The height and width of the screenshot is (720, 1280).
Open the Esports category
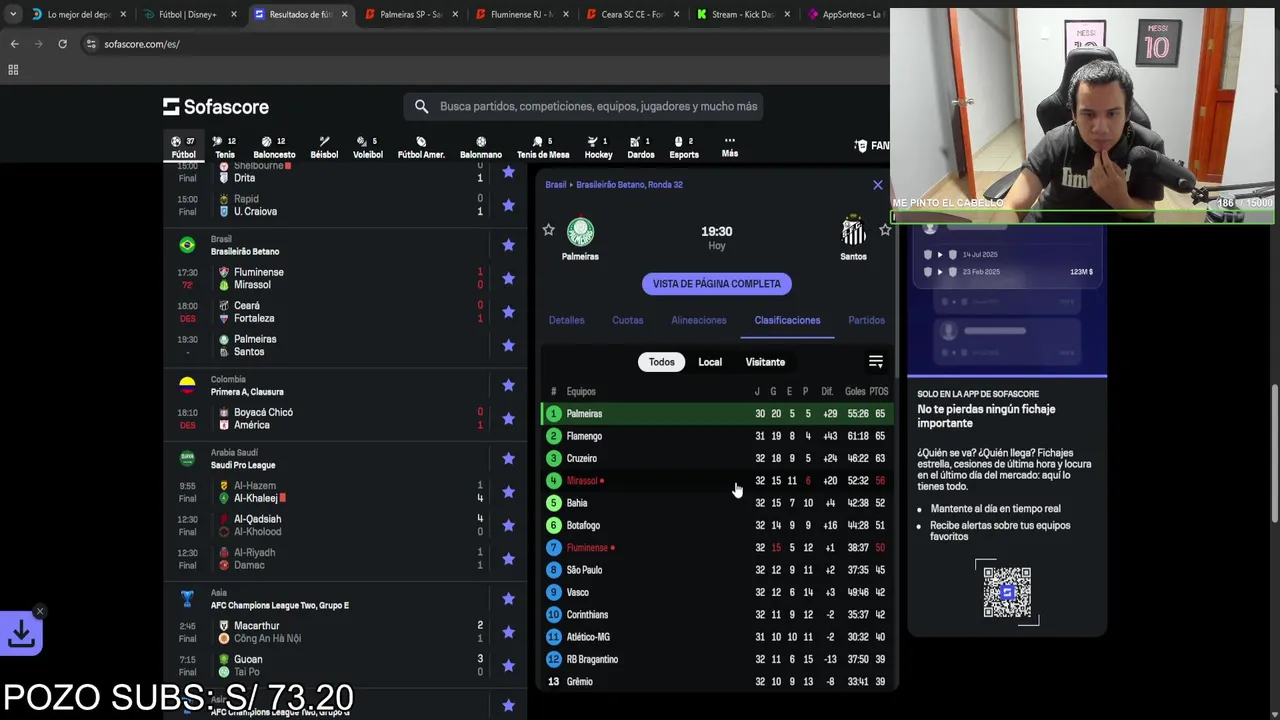click(684, 147)
